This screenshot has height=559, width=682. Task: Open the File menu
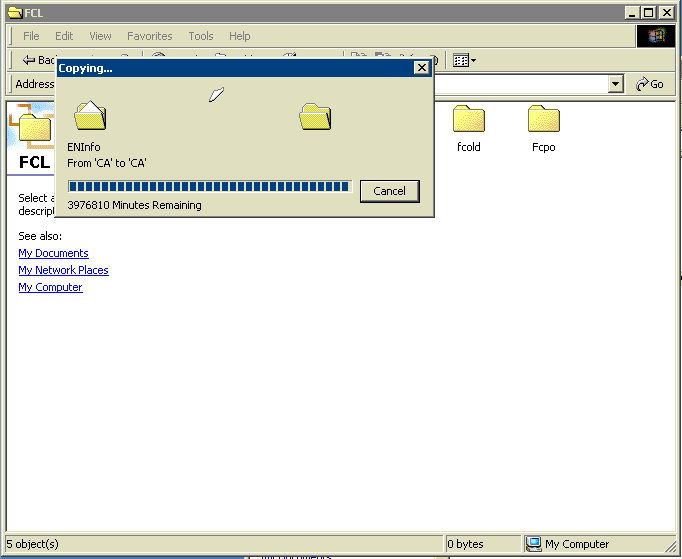pyautogui.click(x=32, y=36)
